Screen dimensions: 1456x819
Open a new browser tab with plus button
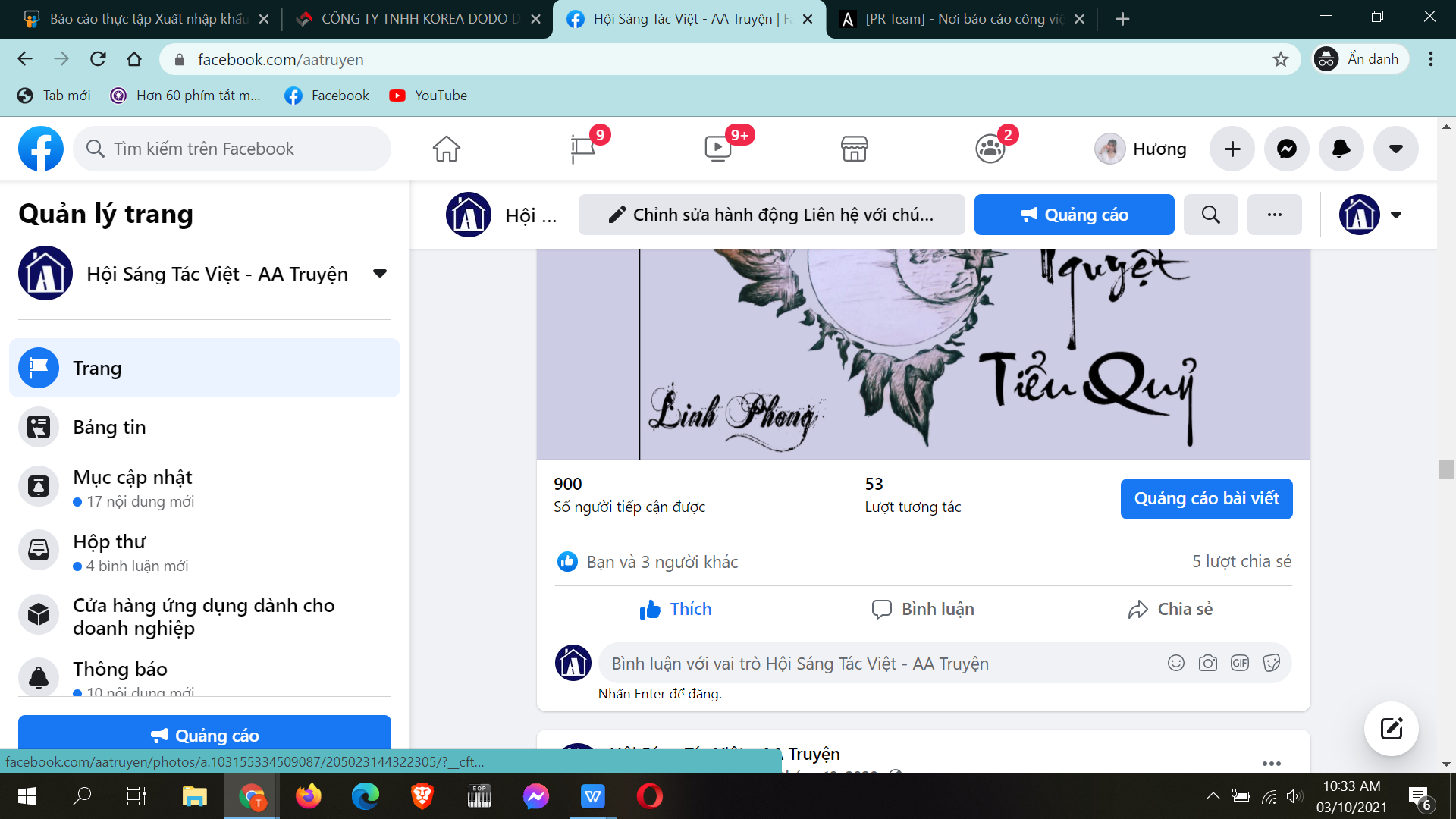tap(1123, 19)
